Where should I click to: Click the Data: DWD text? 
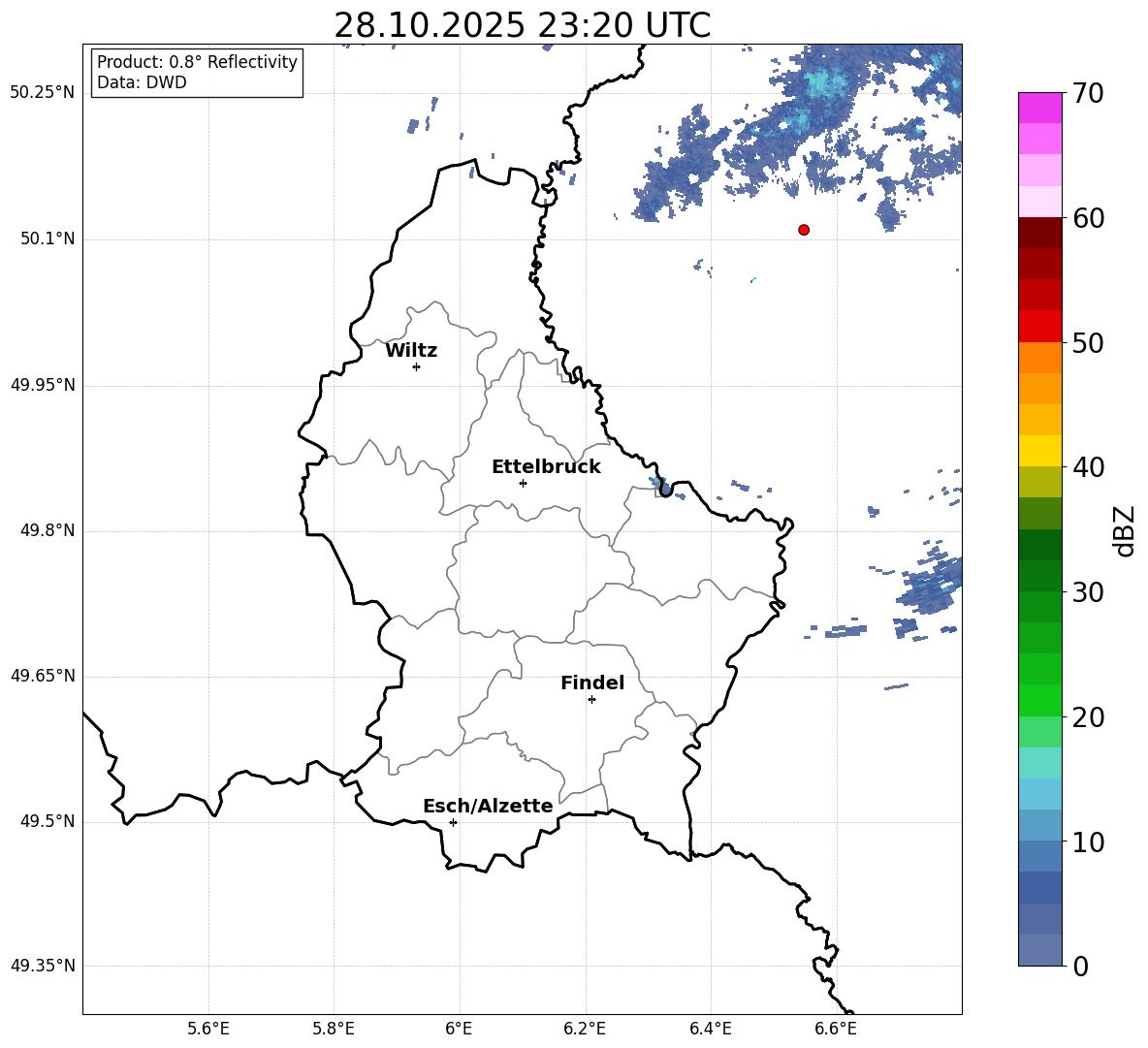click(x=142, y=82)
